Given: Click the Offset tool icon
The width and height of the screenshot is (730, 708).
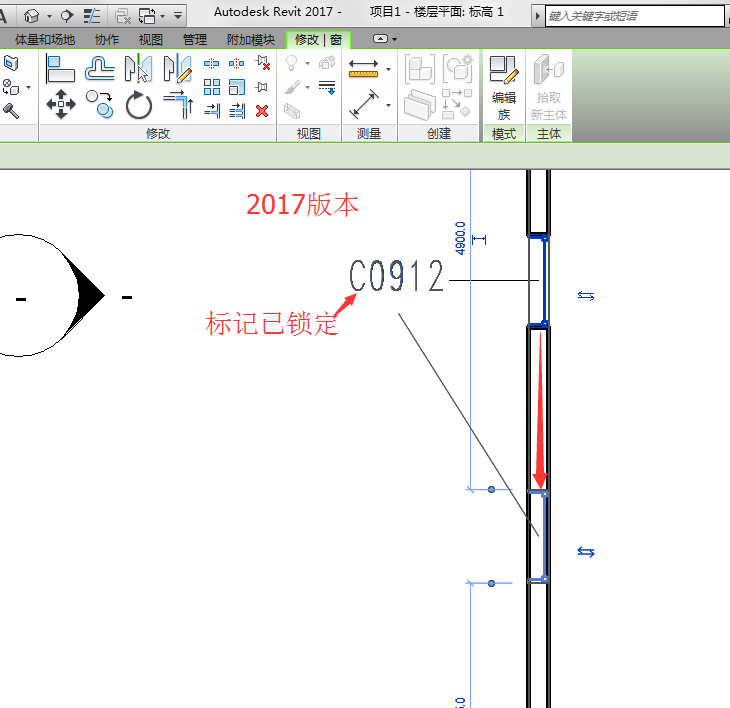Looking at the screenshot, I should tap(99, 68).
